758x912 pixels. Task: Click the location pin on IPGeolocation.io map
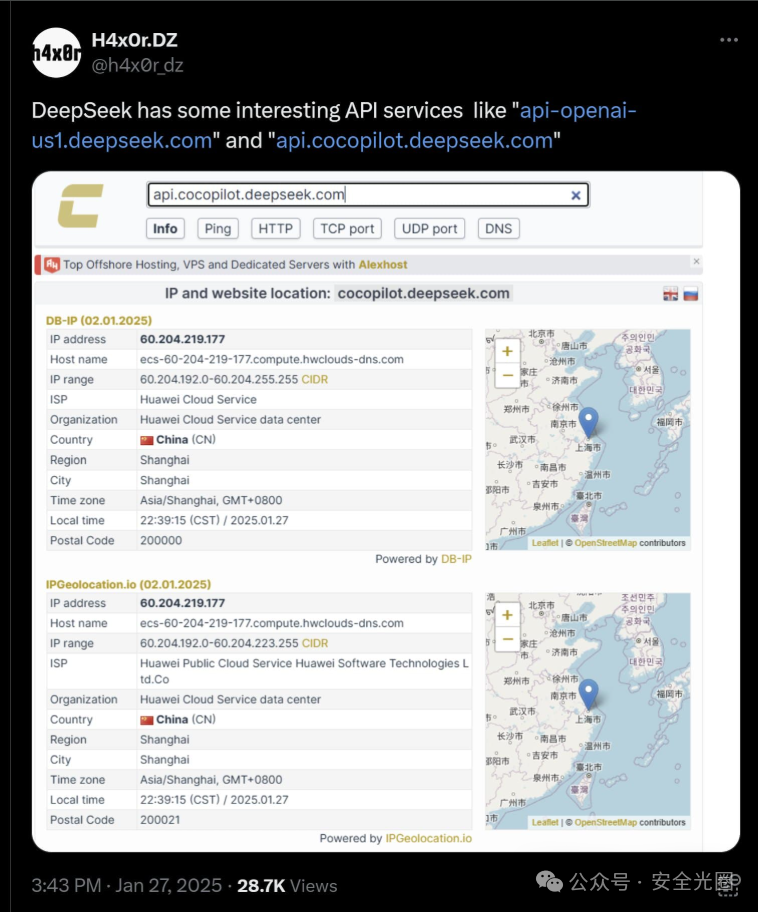click(x=589, y=694)
